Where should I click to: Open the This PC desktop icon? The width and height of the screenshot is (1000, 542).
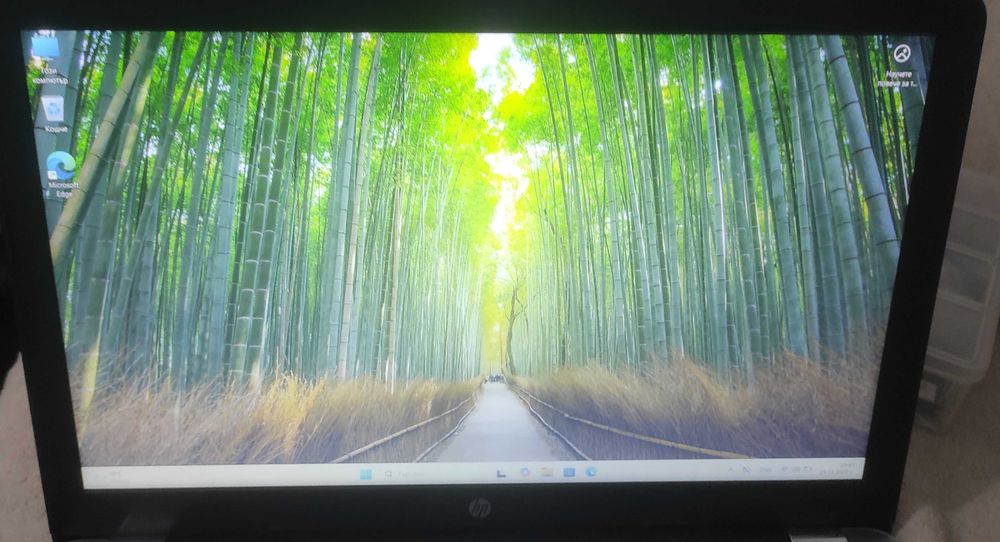coord(47,59)
